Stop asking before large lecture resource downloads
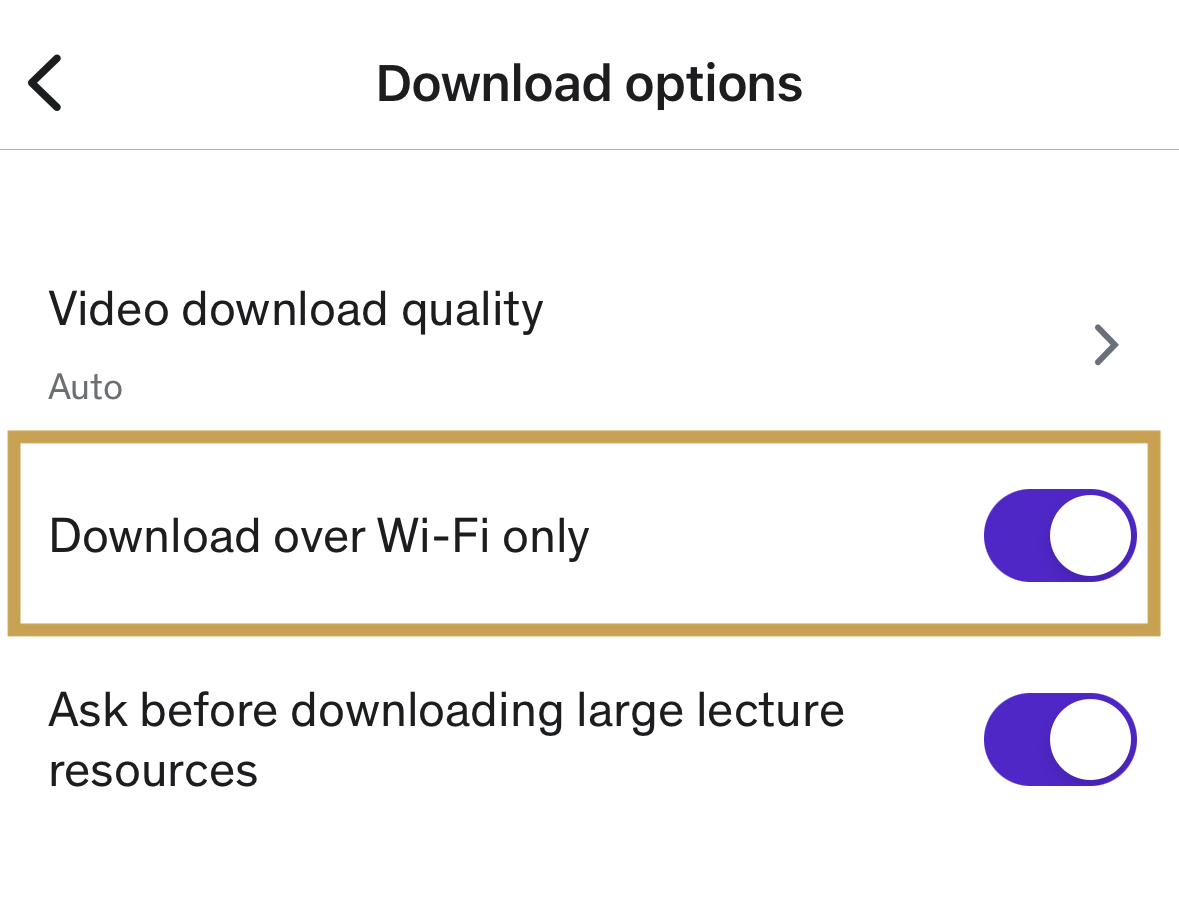Image resolution: width=1179 pixels, height=902 pixels. pos(1059,740)
